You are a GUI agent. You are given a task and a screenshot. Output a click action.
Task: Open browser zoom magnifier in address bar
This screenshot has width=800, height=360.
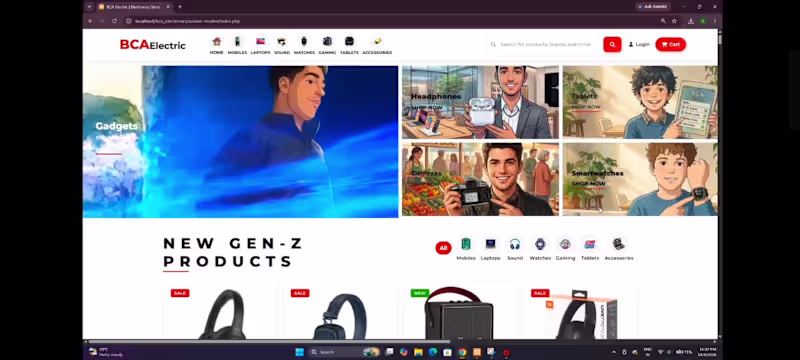663,21
